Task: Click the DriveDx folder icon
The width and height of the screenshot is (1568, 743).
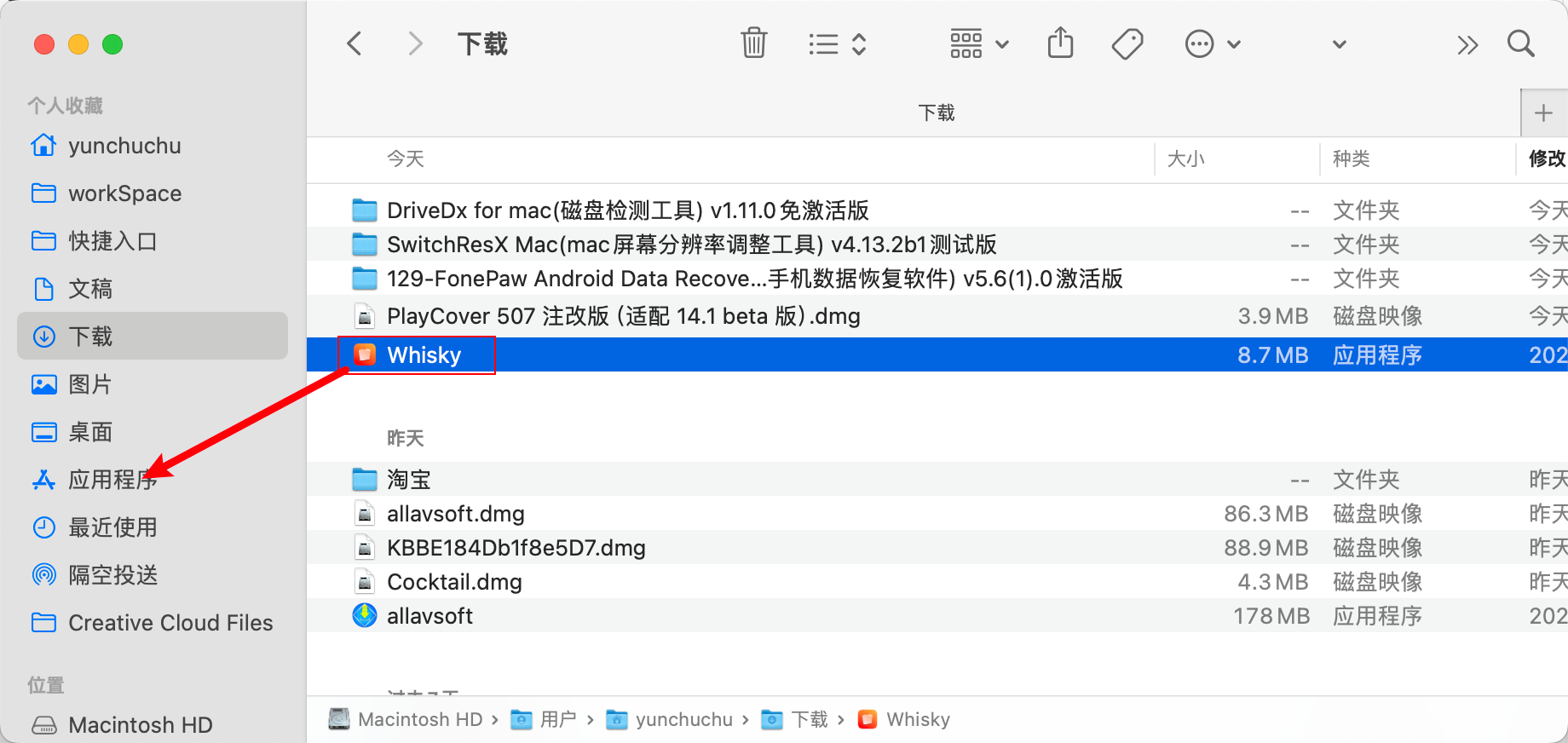Action: 365,210
